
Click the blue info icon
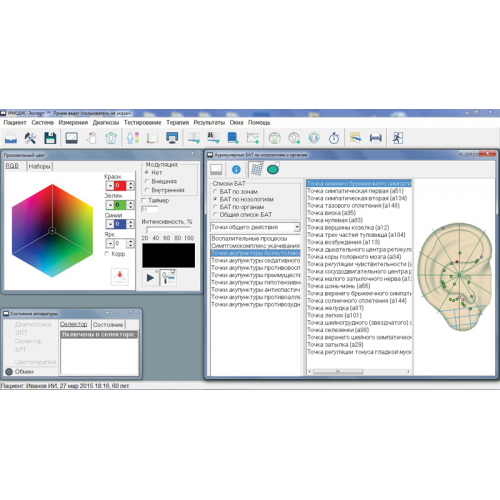click(x=236, y=170)
